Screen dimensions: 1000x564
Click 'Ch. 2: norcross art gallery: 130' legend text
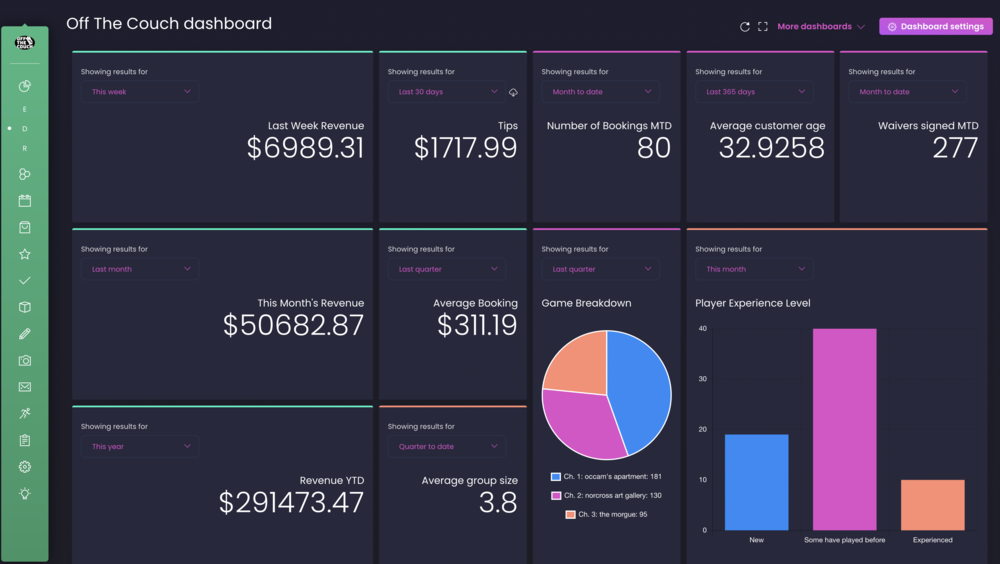pyautogui.click(x=612, y=496)
